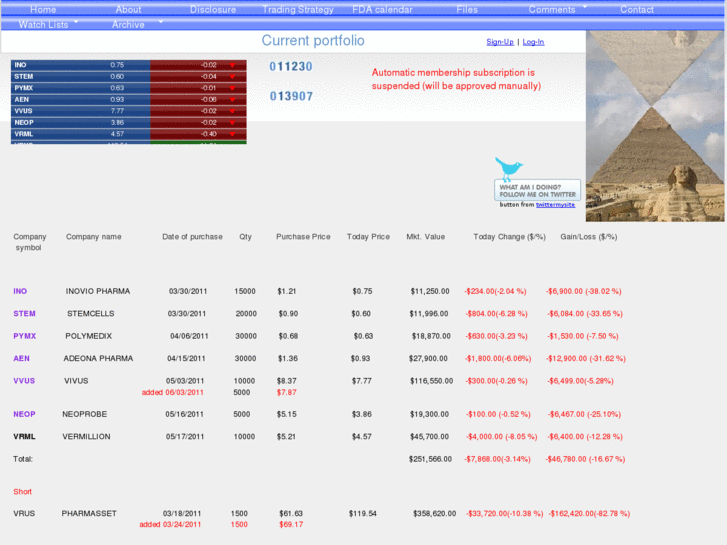Viewport: 727px width, 545px height.
Task: Open Trading Strategy in navigation
Action: click(x=298, y=9)
